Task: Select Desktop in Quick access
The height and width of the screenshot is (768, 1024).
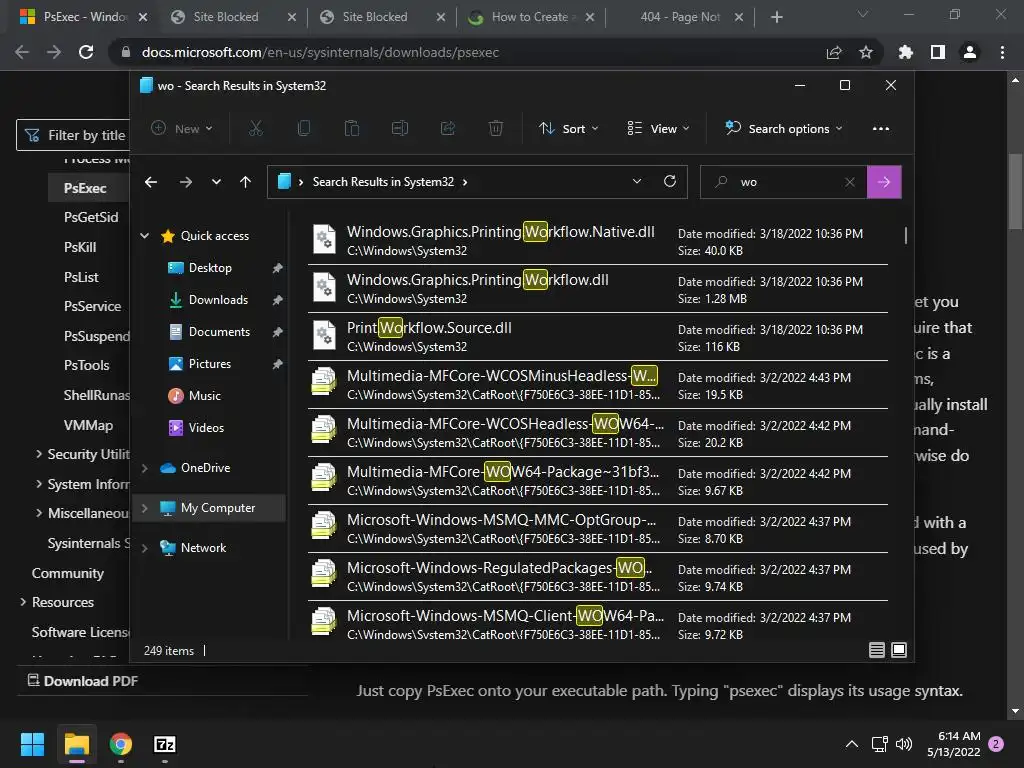Action: click(210, 268)
